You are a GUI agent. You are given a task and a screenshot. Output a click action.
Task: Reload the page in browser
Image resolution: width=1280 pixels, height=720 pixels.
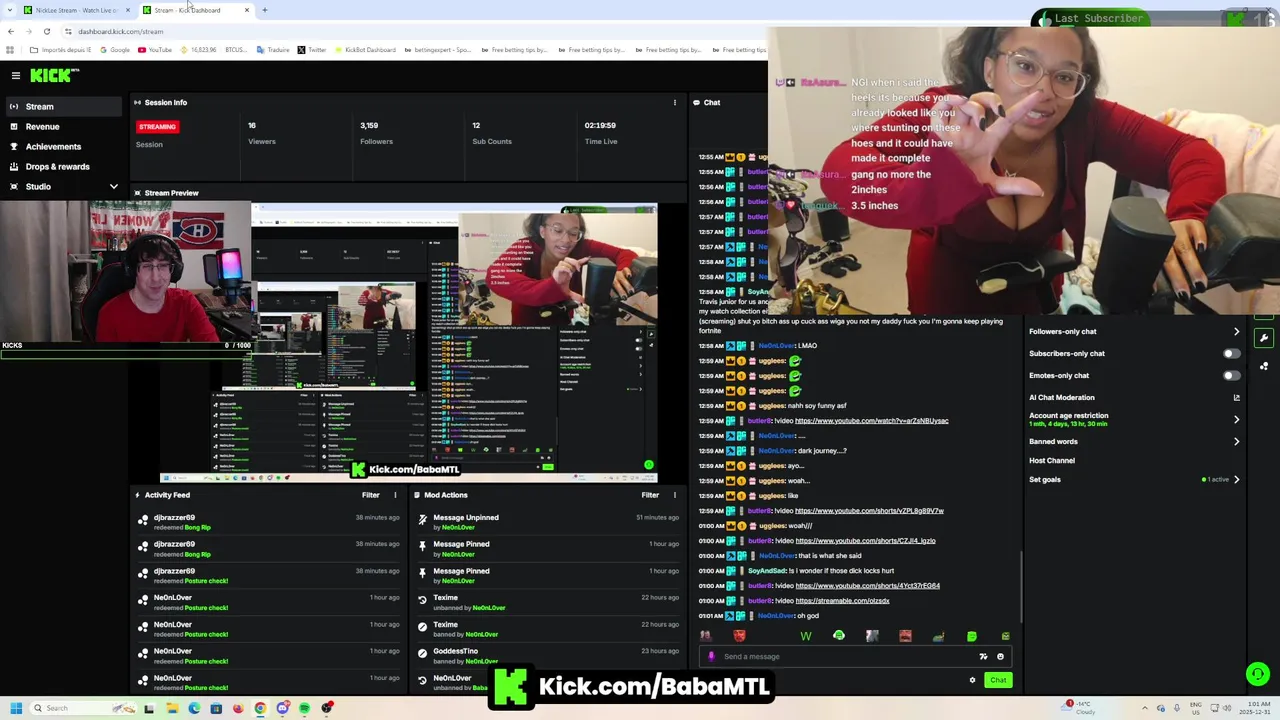pos(46,31)
